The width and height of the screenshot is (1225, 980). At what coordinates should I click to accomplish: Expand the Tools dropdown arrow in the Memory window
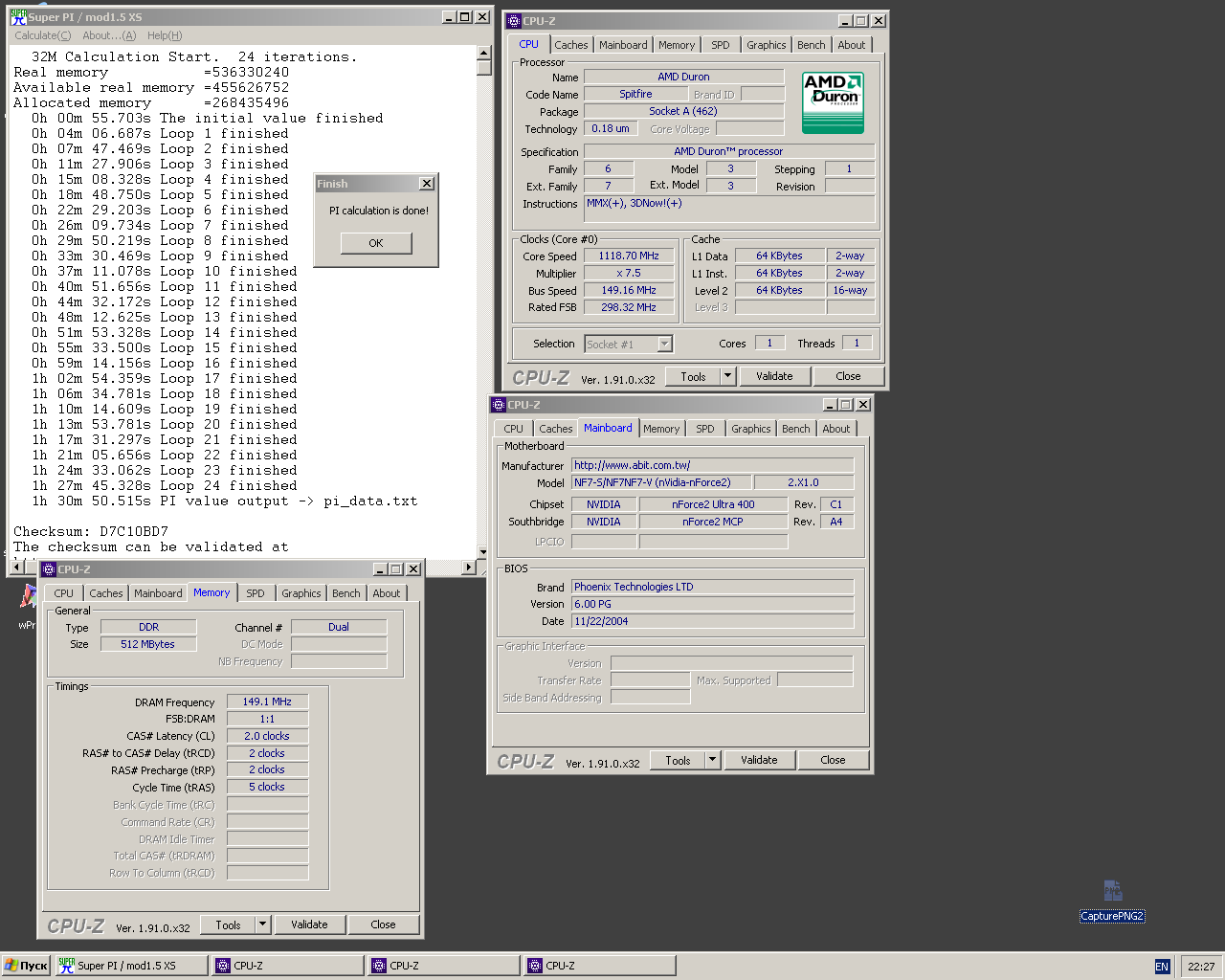pos(262,925)
